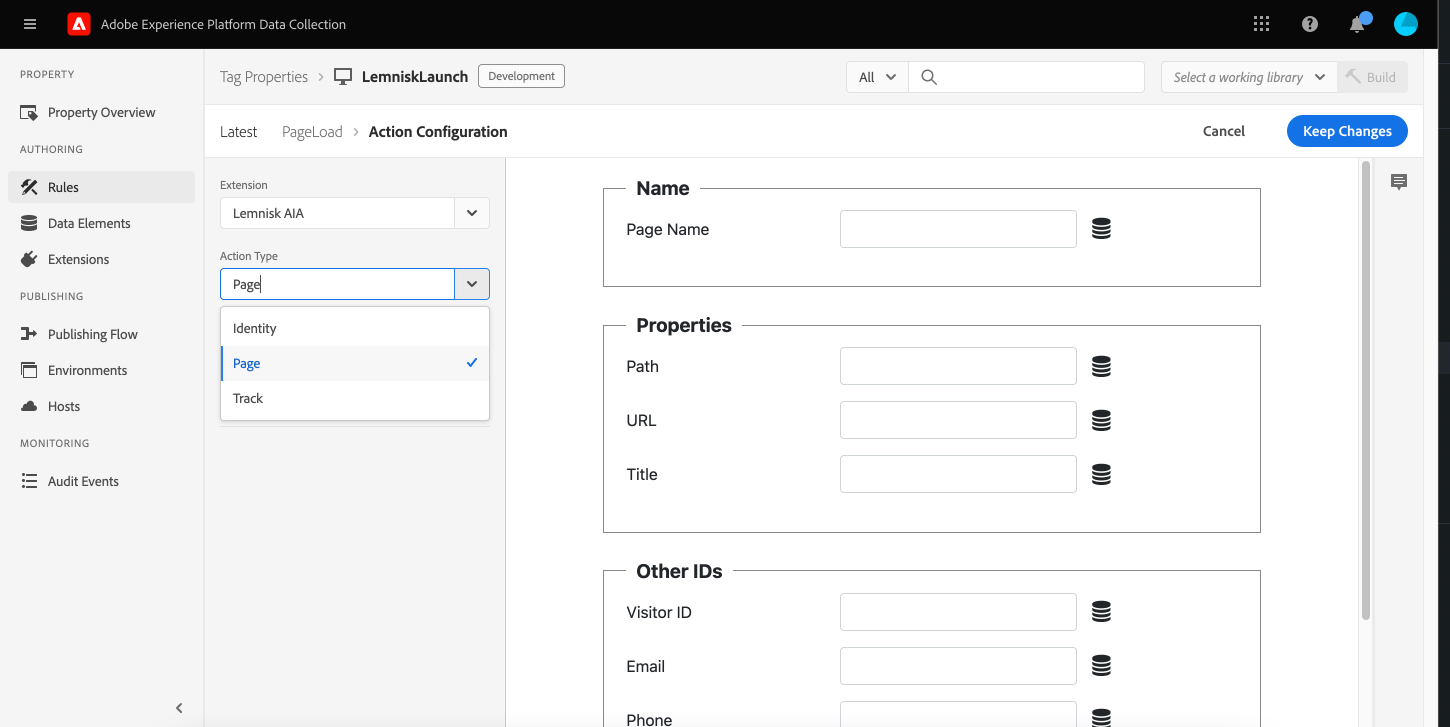This screenshot has width=1450, height=727.
Task: Click the Action Type text field containing Page
Action: pyautogui.click(x=337, y=284)
